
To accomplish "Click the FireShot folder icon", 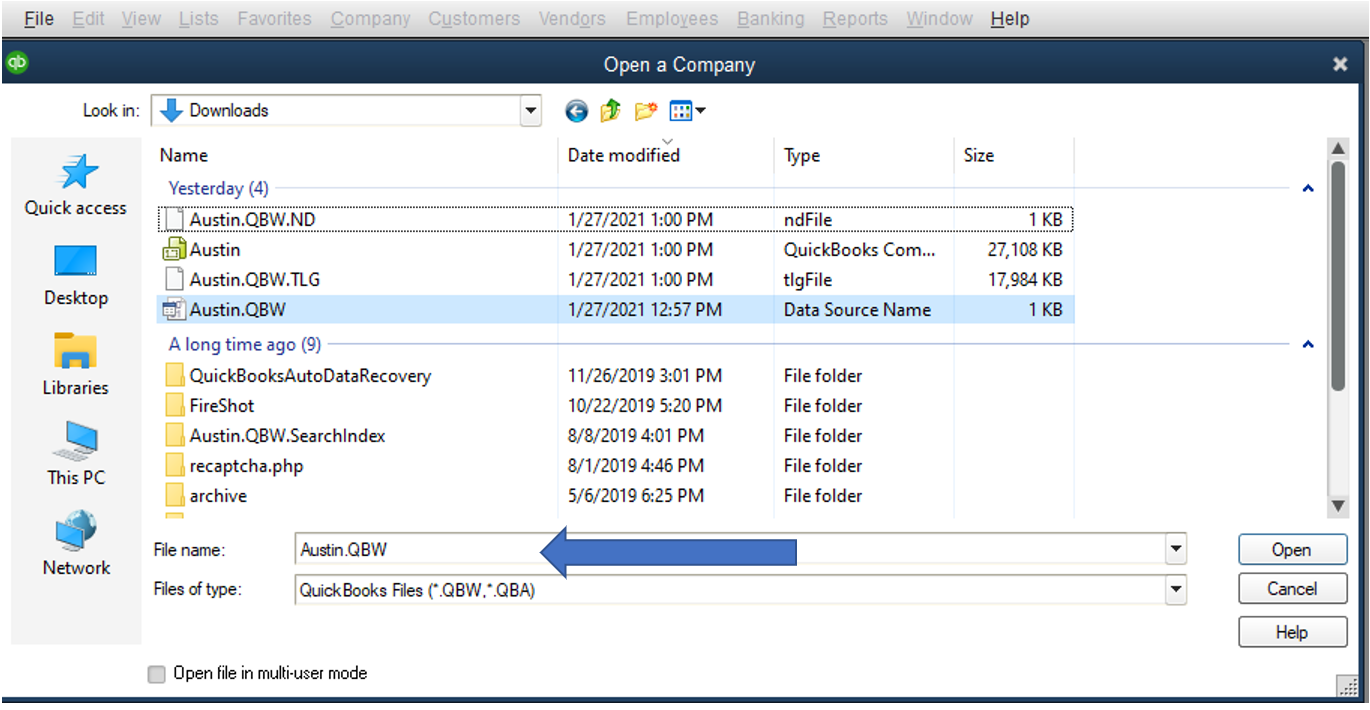I will (x=174, y=406).
